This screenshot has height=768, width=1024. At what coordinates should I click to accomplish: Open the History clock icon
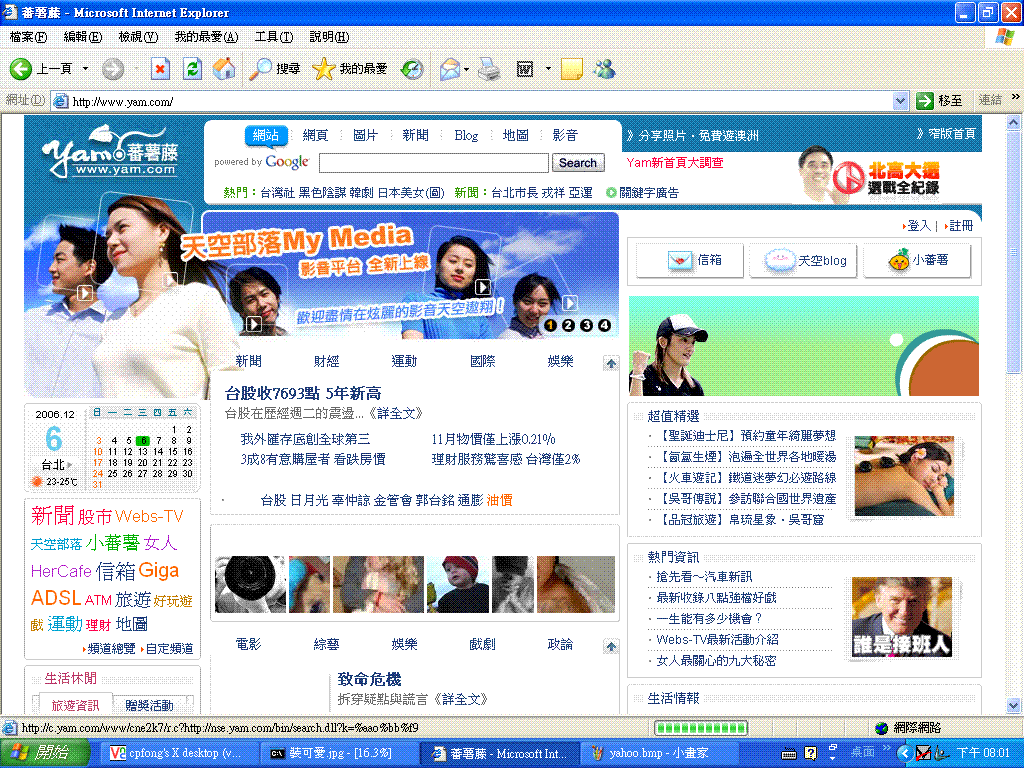(x=412, y=69)
